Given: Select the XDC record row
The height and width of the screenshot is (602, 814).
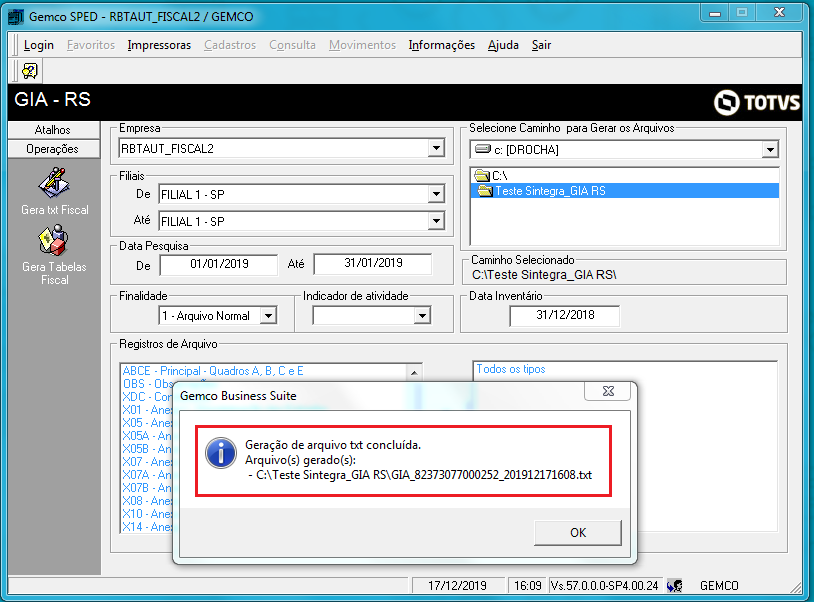Looking at the screenshot, I should 147,397.
